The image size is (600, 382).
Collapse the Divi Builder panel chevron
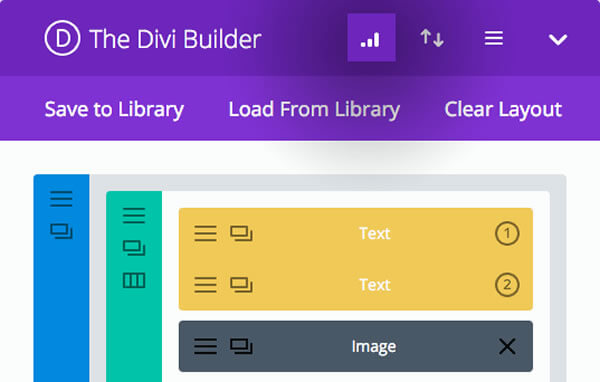click(558, 39)
